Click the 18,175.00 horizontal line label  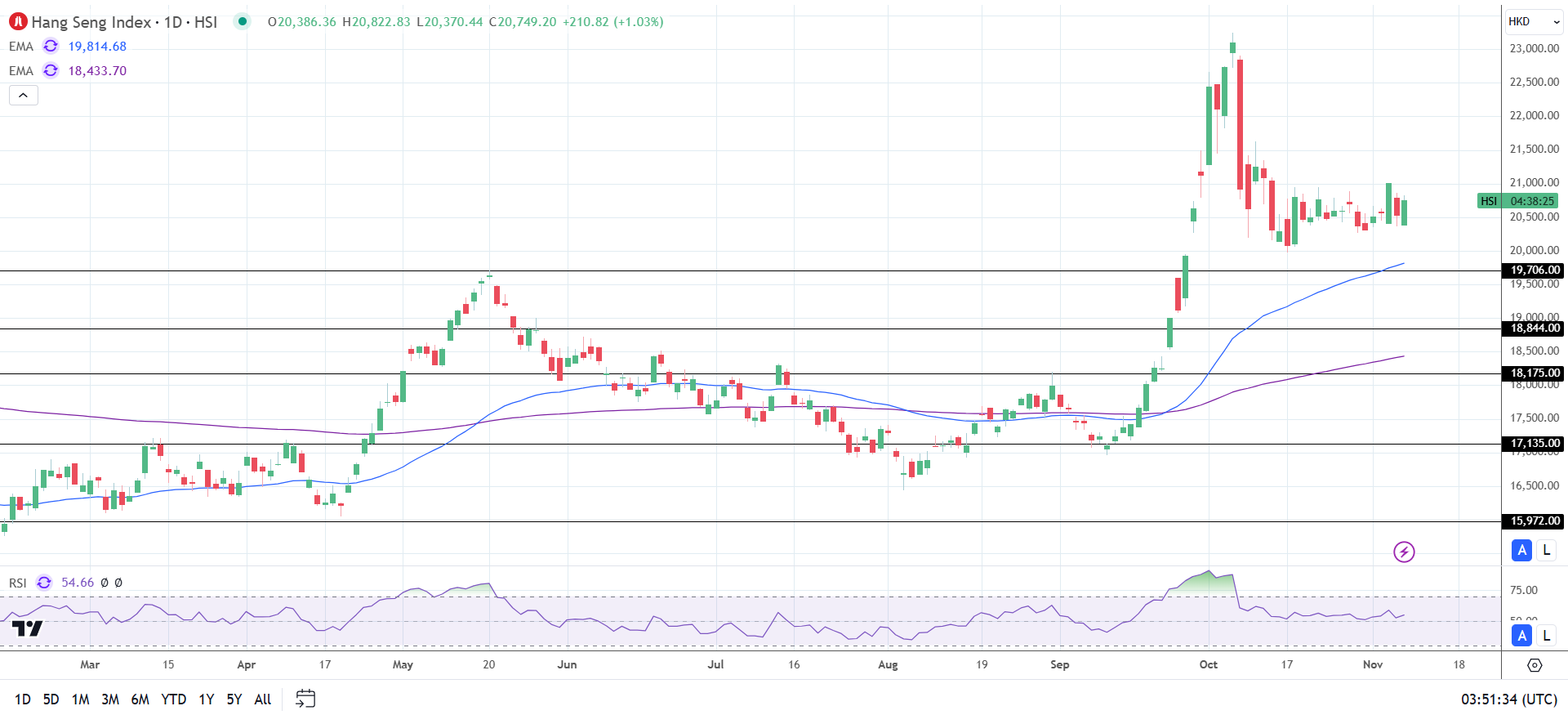[1535, 373]
